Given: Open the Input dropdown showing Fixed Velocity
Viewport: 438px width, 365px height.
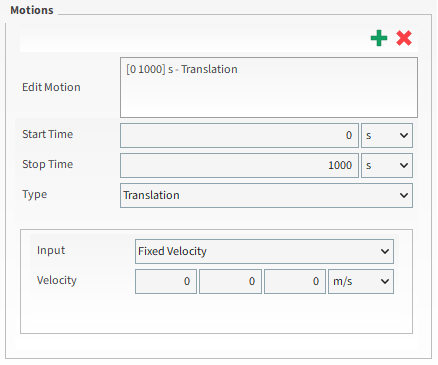Looking at the screenshot, I should click(x=264, y=251).
